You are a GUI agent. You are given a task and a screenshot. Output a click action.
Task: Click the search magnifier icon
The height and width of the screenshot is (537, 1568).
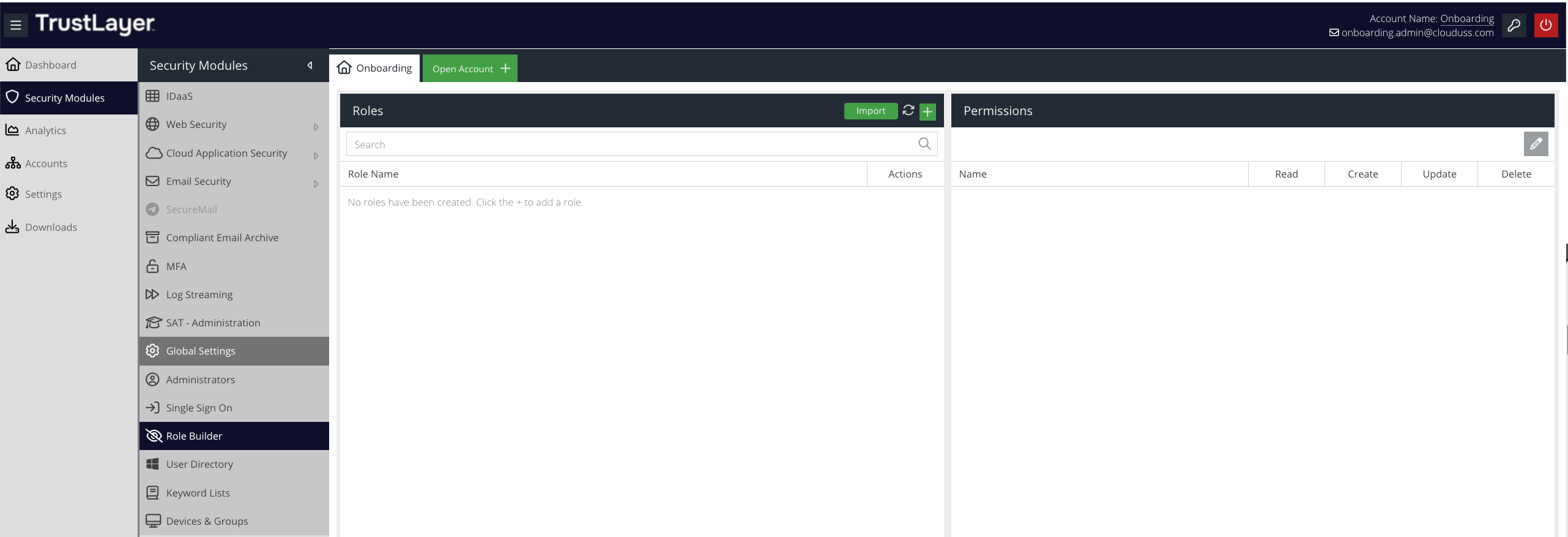coord(924,144)
